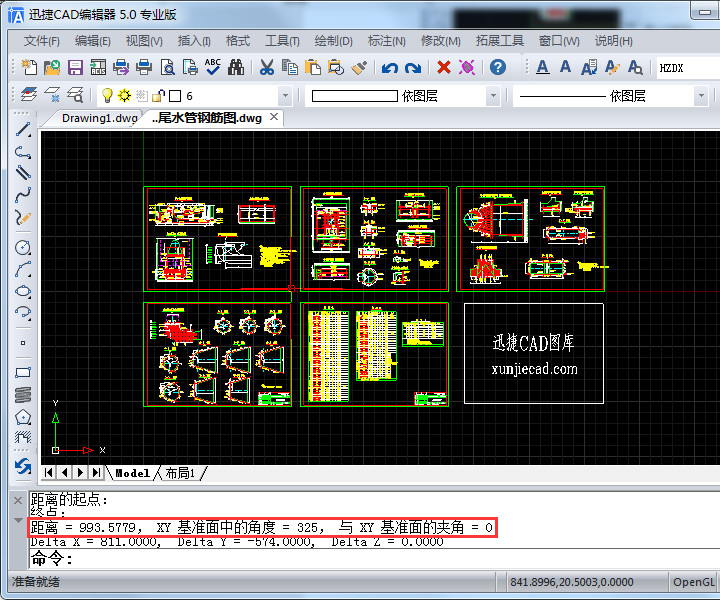Select the Circle tool
The height and width of the screenshot is (600, 720).
click(x=23, y=248)
